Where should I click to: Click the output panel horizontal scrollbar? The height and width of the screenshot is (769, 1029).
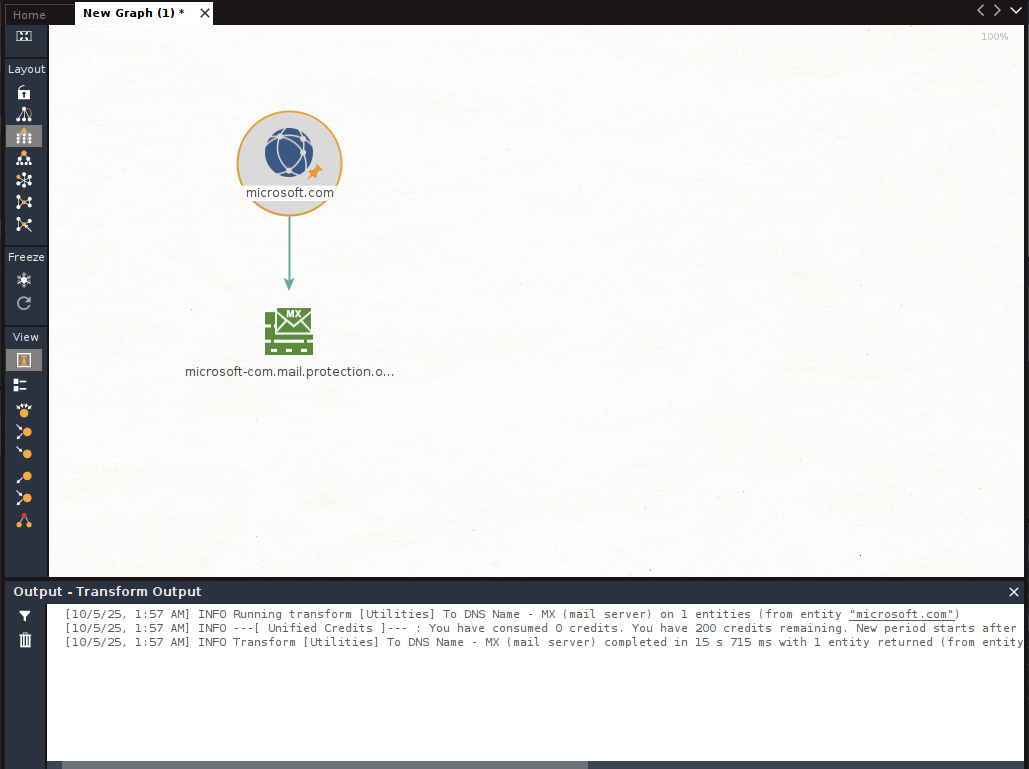pos(325,765)
